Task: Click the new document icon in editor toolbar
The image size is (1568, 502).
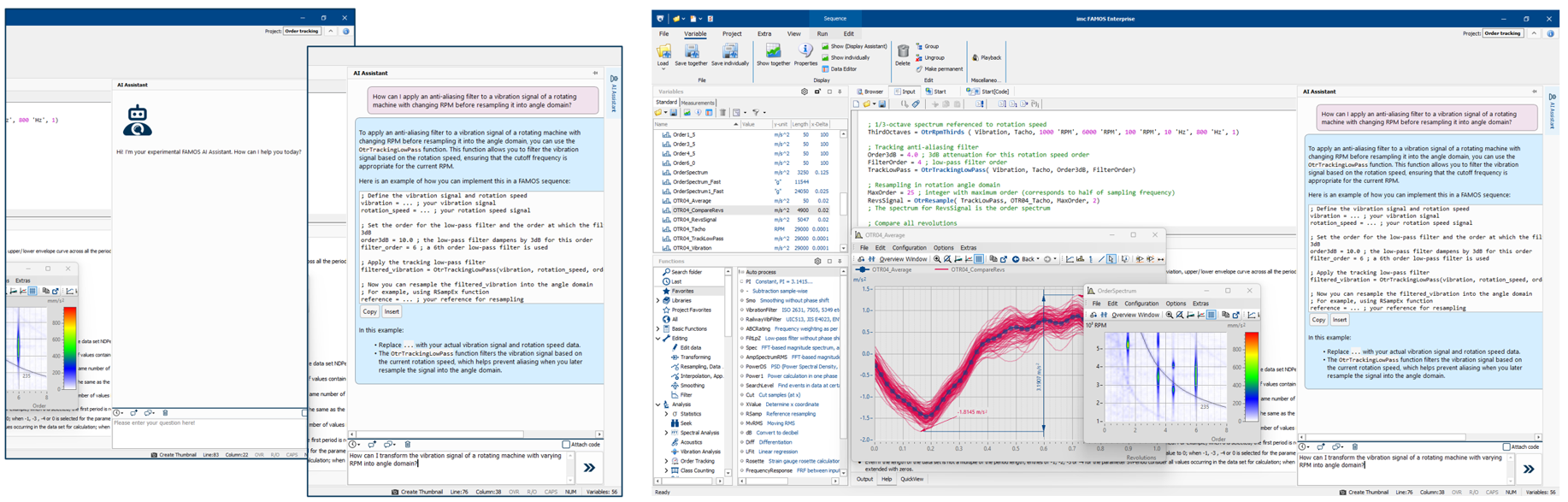Action: (856, 104)
